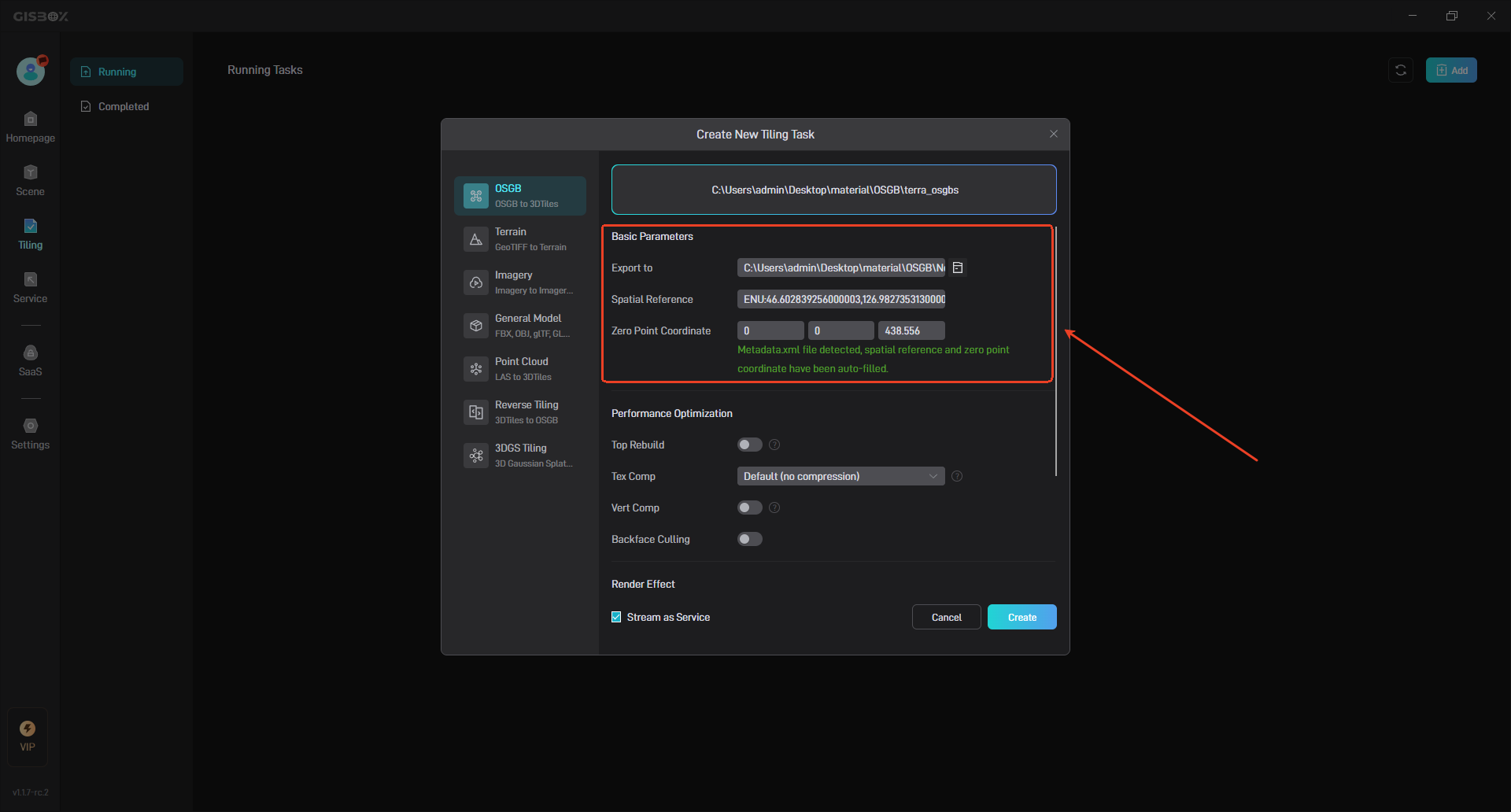The width and height of the screenshot is (1511, 812).
Task: Open the user avatar profile
Action: click(x=31, y=72)
